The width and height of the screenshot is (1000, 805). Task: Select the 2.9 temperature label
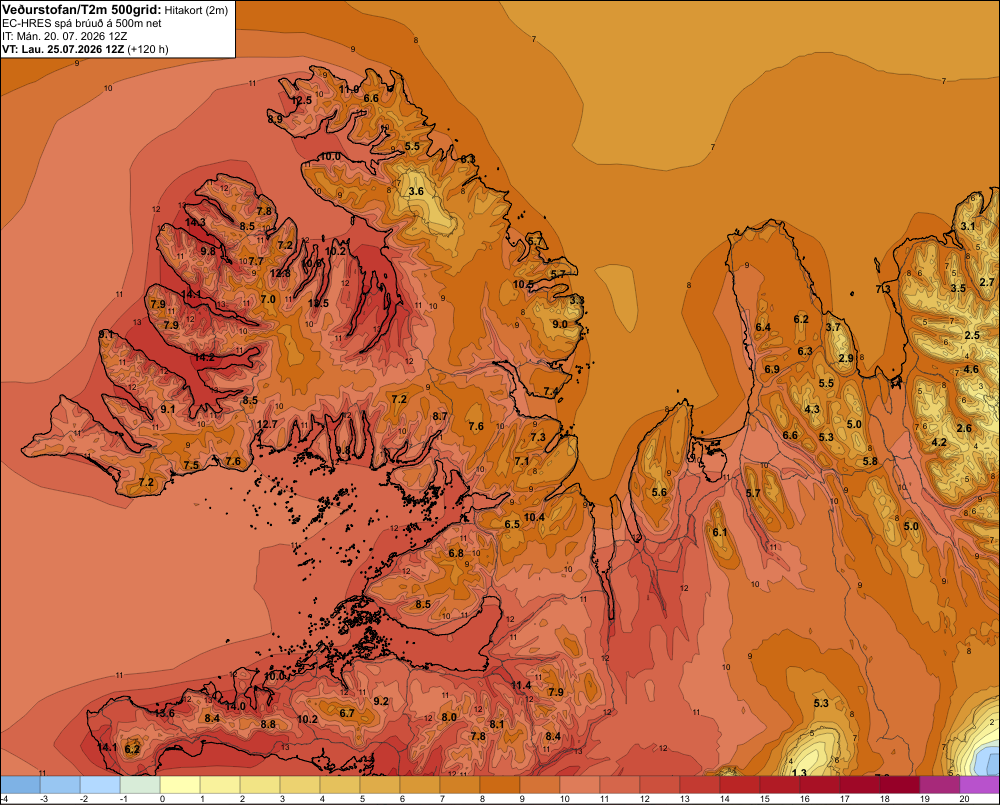[846, 358]
